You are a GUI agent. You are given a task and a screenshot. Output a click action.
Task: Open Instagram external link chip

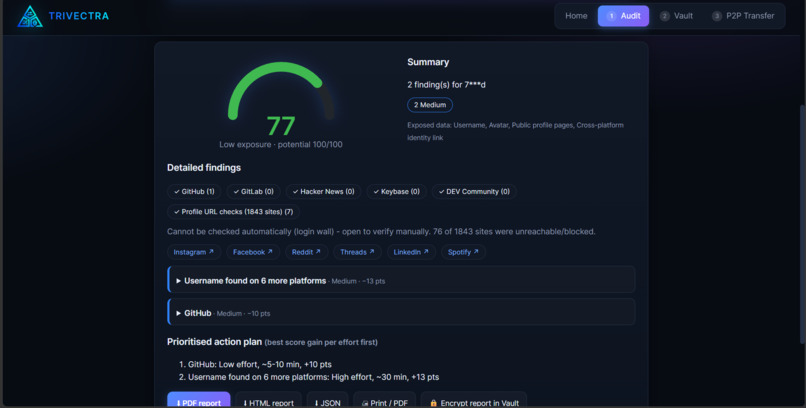[193, 252]
